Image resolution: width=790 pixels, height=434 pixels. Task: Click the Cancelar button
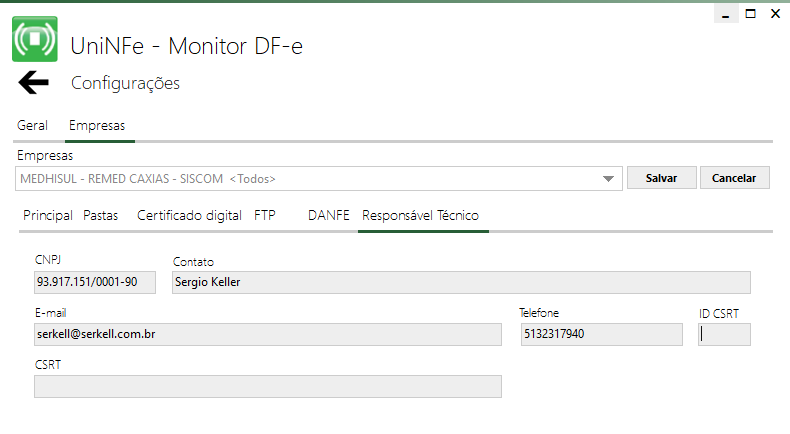[x=734, y=178]
